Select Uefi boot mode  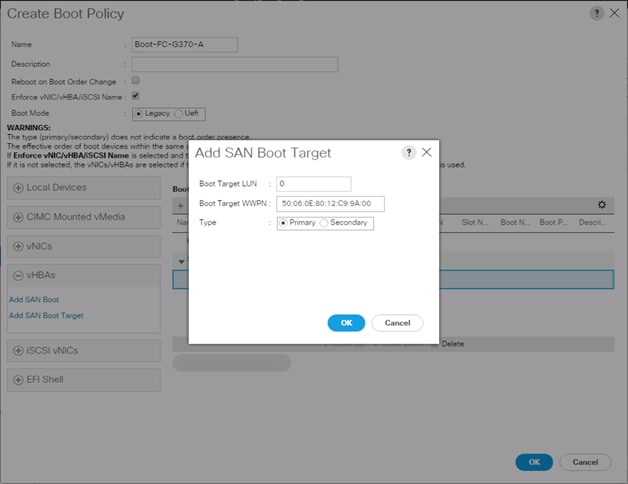179,114
